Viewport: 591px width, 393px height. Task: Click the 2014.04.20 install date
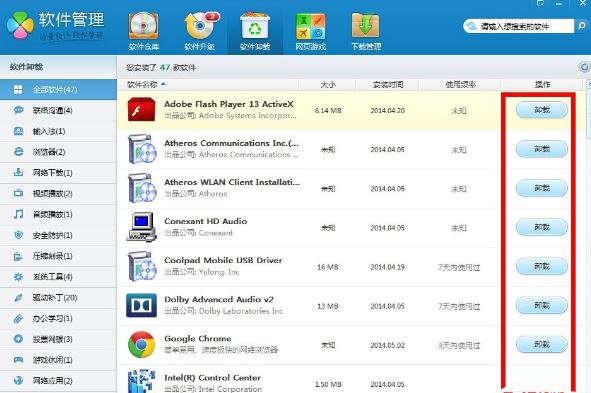pos(387,110)
